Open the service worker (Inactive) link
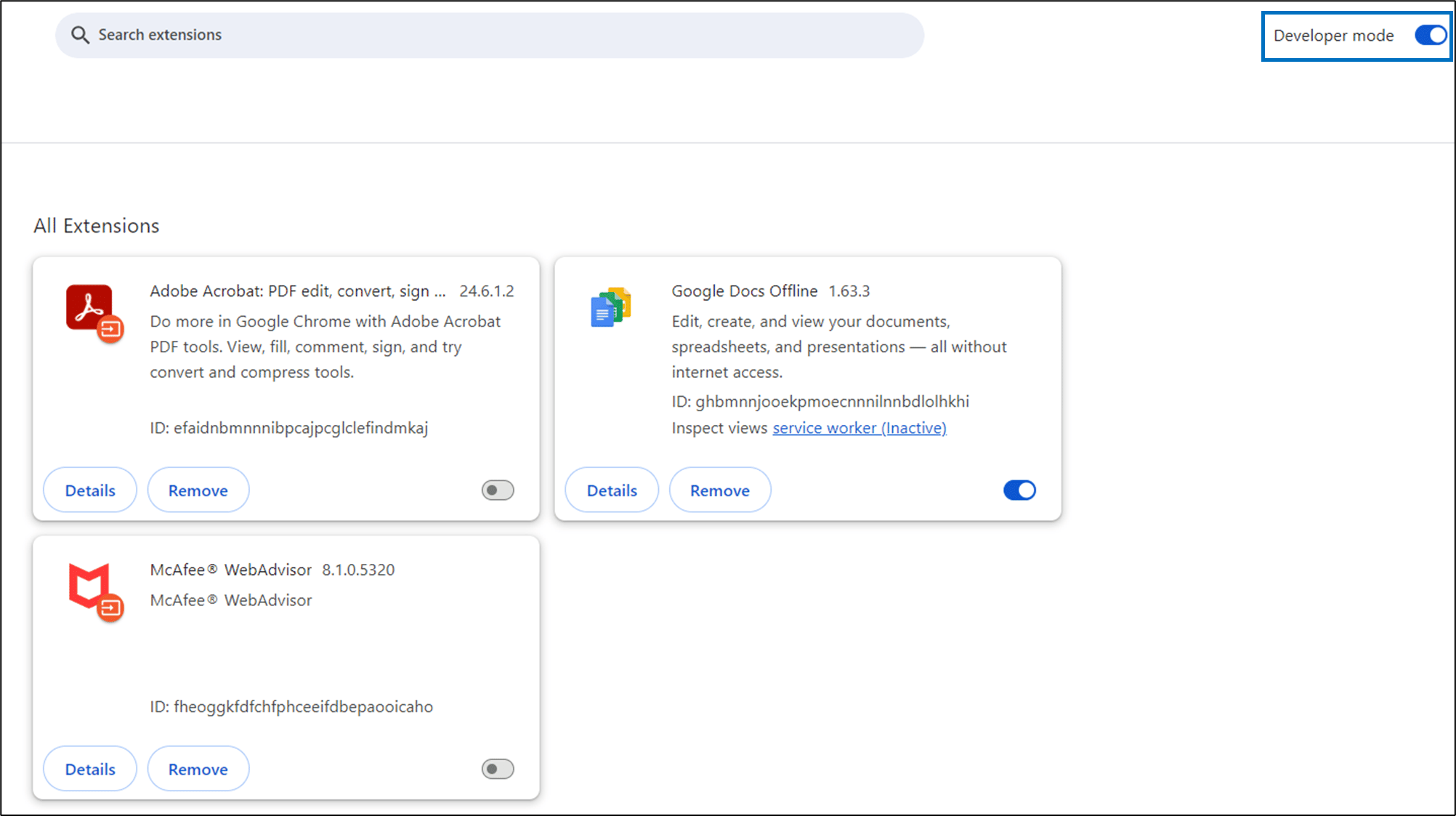The image size is (1456, 816). click(x=860, y=428)
